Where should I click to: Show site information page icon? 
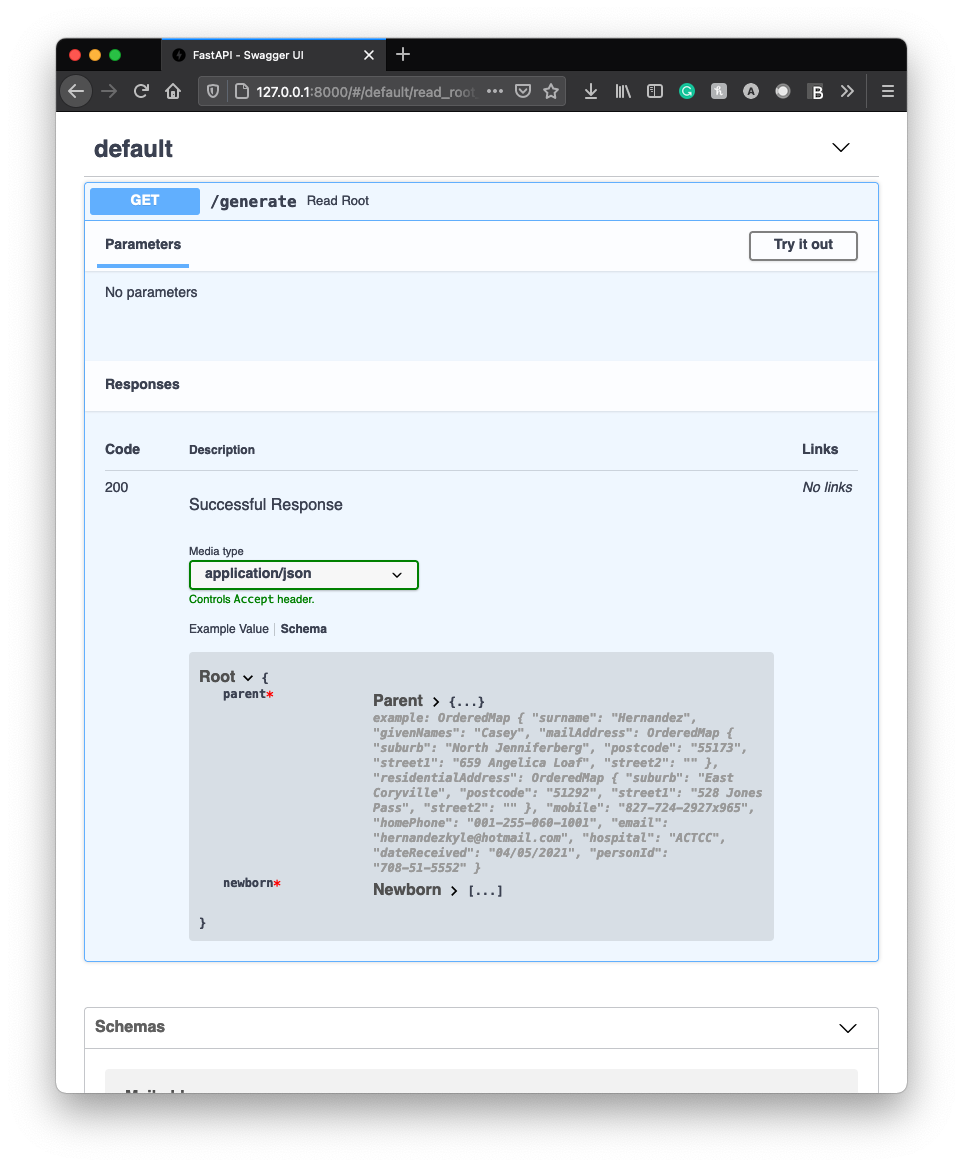pos(241,92)
